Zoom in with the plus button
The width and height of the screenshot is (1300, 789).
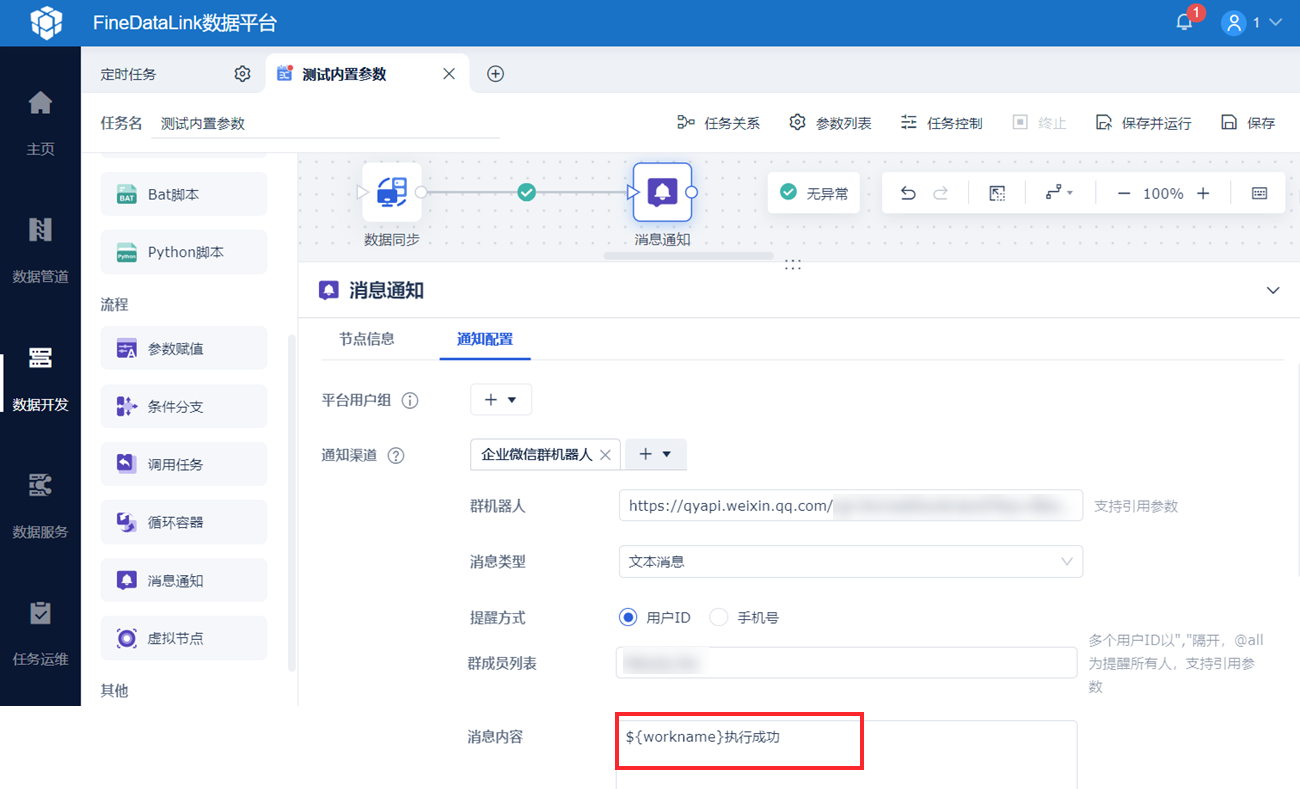1203,193
